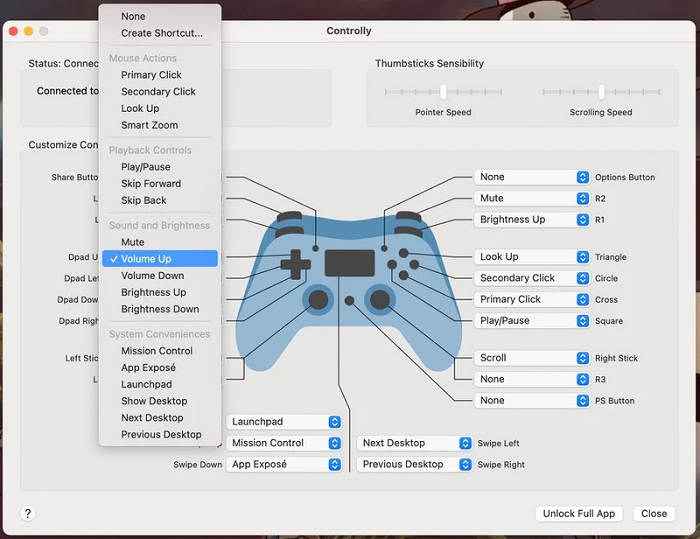Select checked Volume Up item
The height and width of the screenshot is (539, 700).
coord(160,259)
